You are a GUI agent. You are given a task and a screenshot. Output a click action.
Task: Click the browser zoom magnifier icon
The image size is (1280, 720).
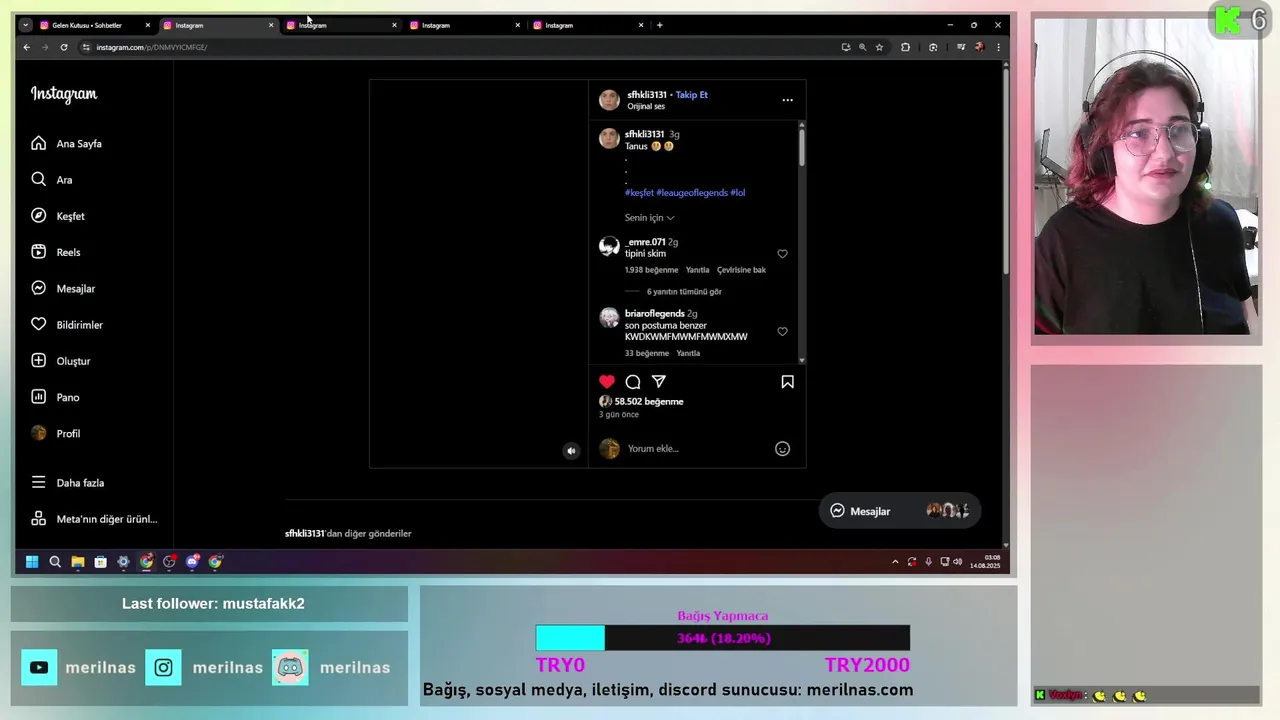tap(862, 47)
